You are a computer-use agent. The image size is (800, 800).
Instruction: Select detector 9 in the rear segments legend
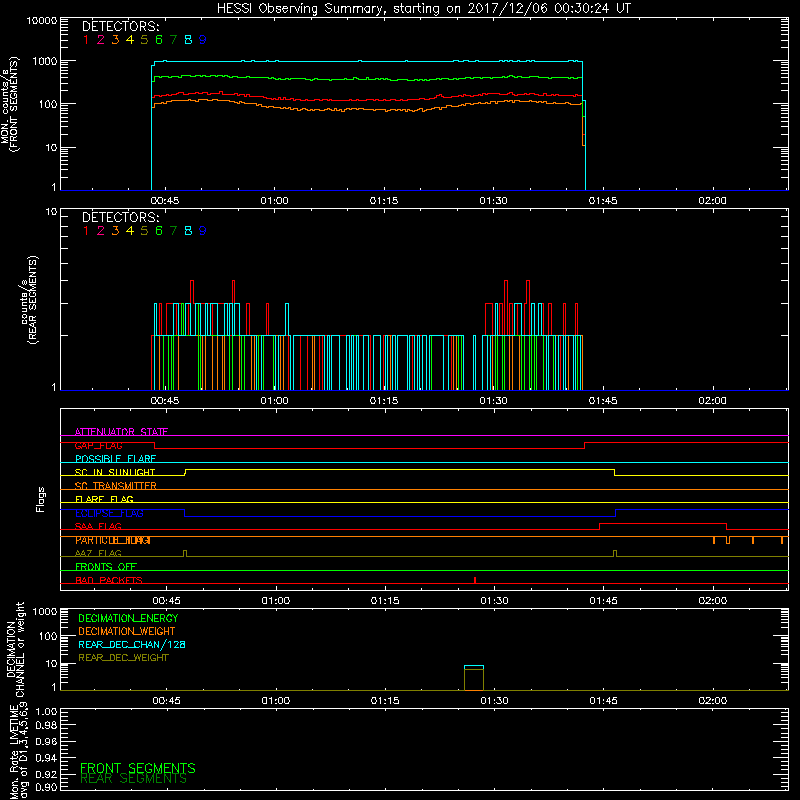[202, 231]
